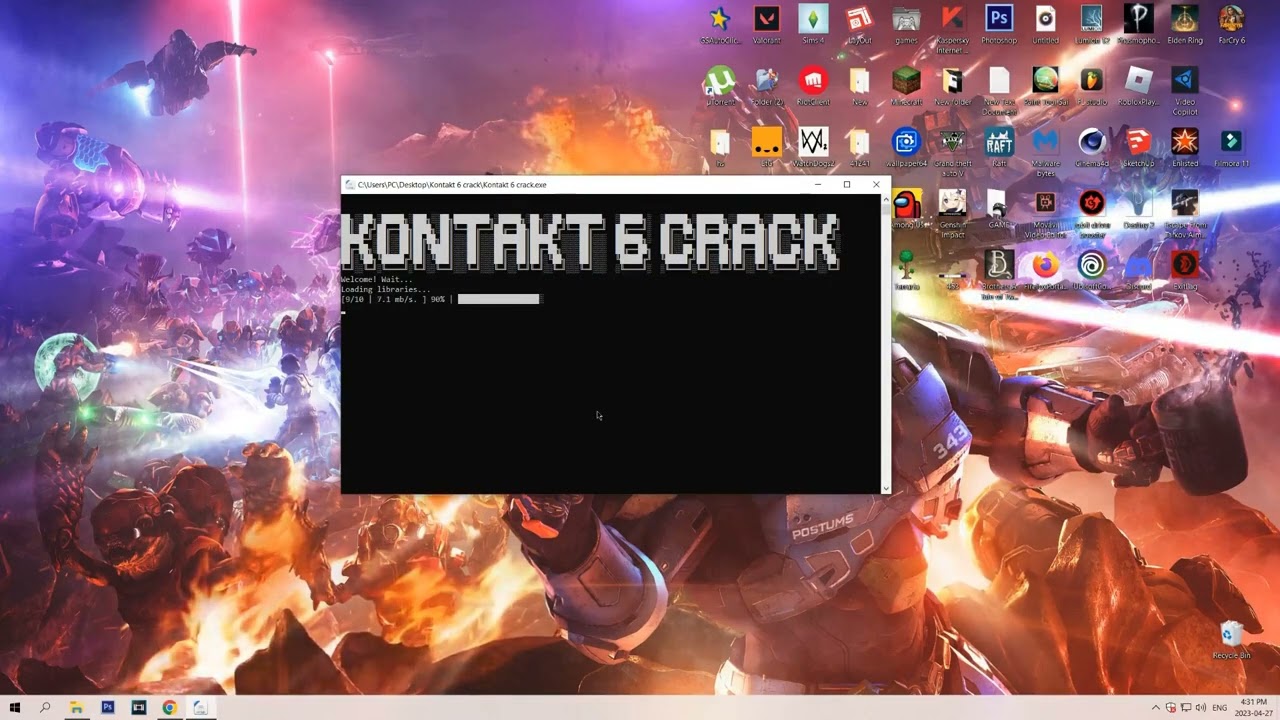Image resolution: width=1280 pixels, height=720 pixels.
Task: Select the Elden Ring desktop icon
Action: 1185,25
